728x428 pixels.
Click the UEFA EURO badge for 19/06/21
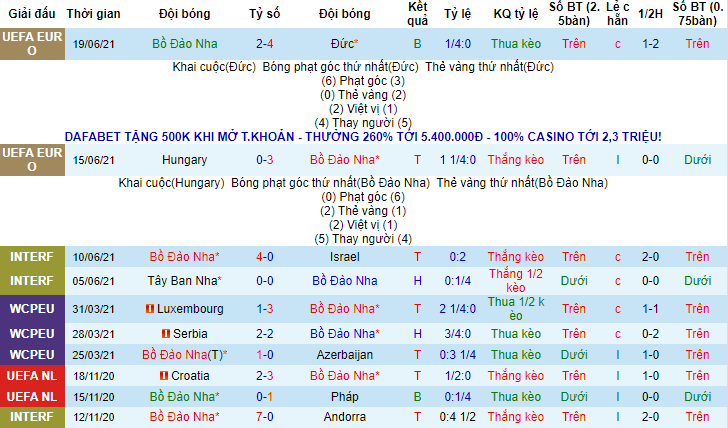pos(31,44)
